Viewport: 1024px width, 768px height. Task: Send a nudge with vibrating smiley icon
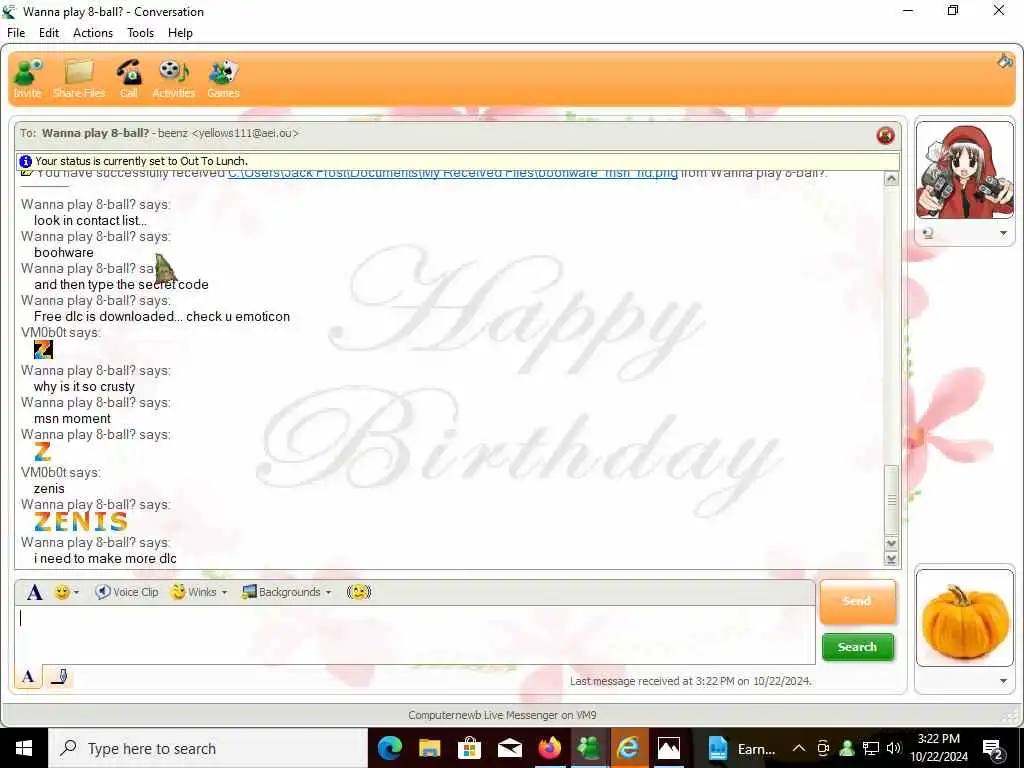(359, 592)
